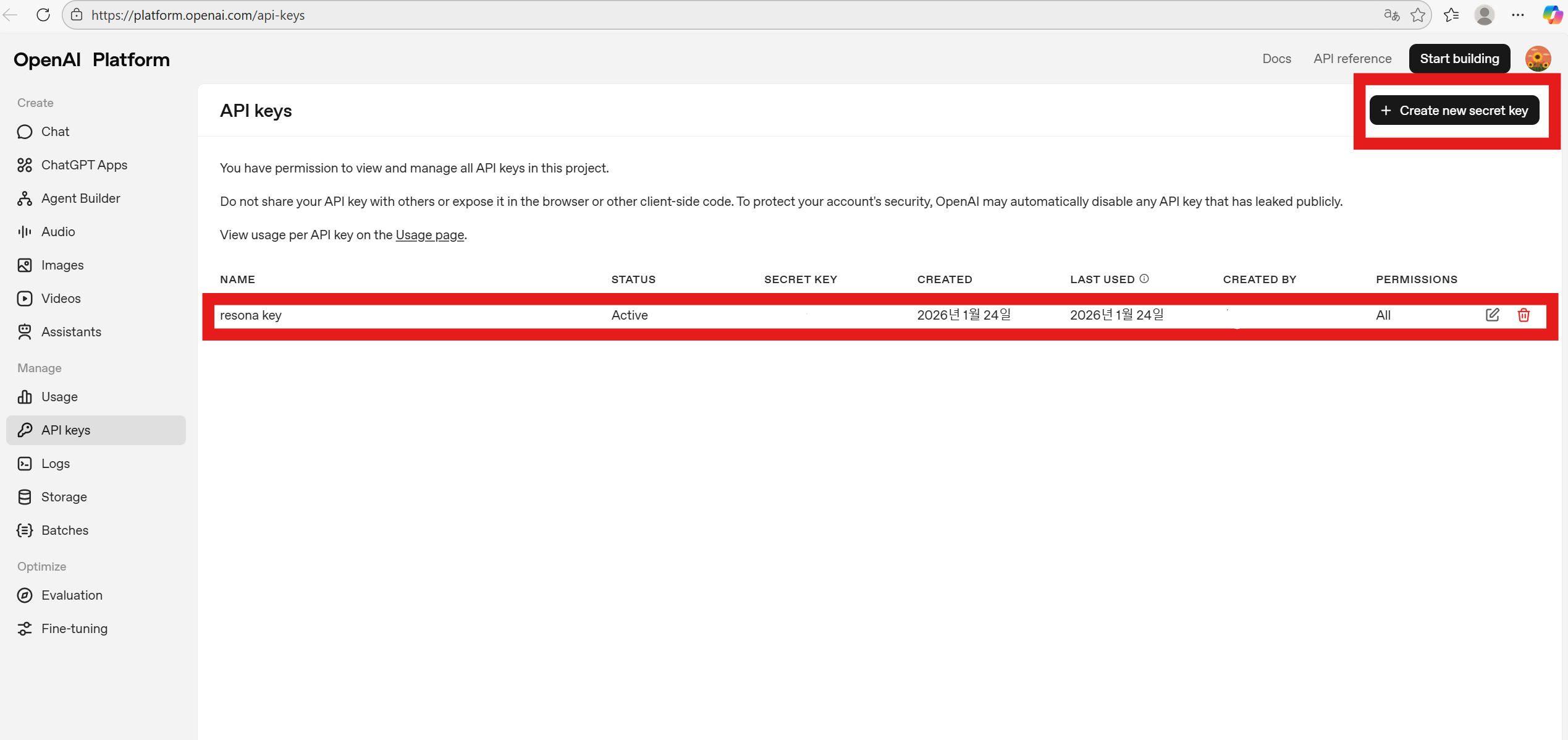
Task: View site information lock icon
Action: pos(77,15)
